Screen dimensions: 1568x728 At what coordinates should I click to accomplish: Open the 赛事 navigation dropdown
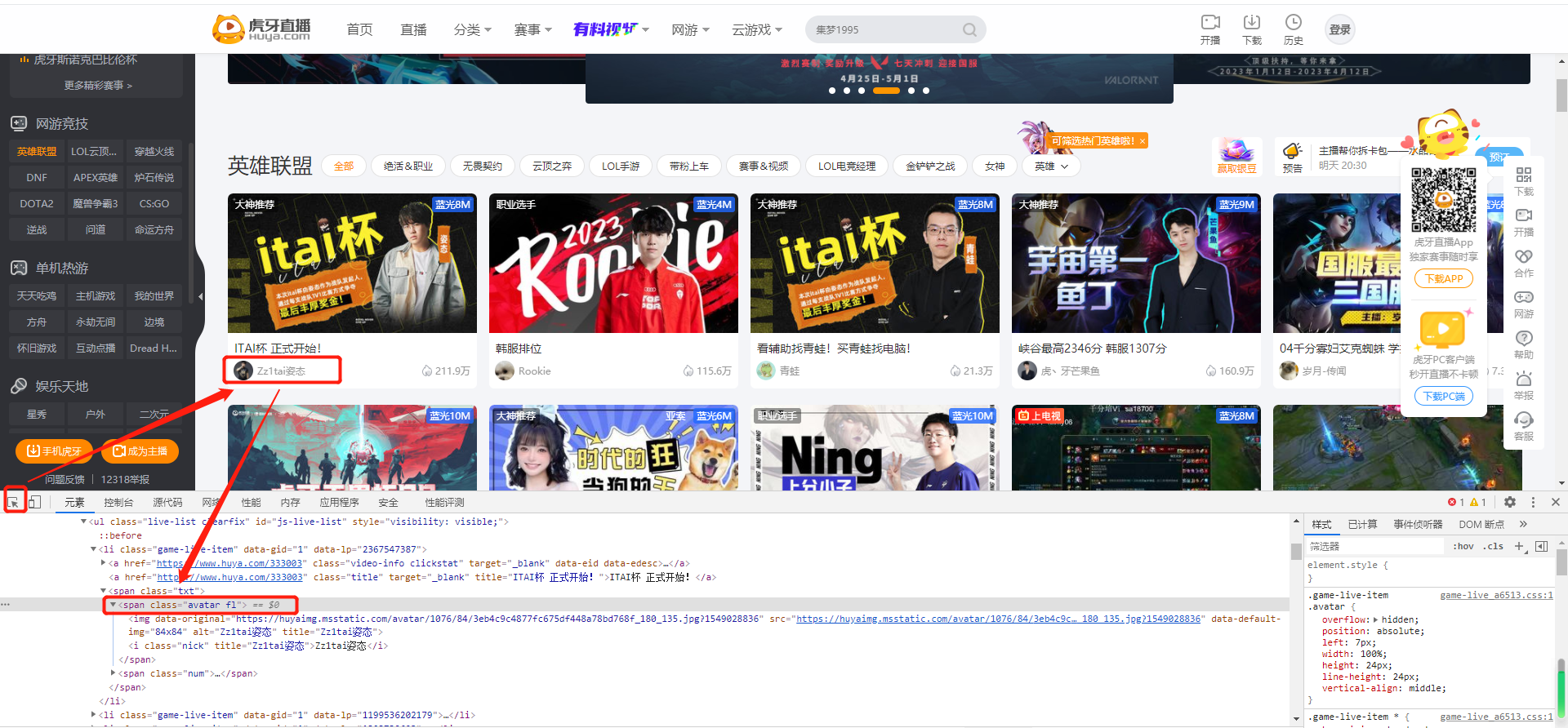pyautogui.click(x=532, y=29)
